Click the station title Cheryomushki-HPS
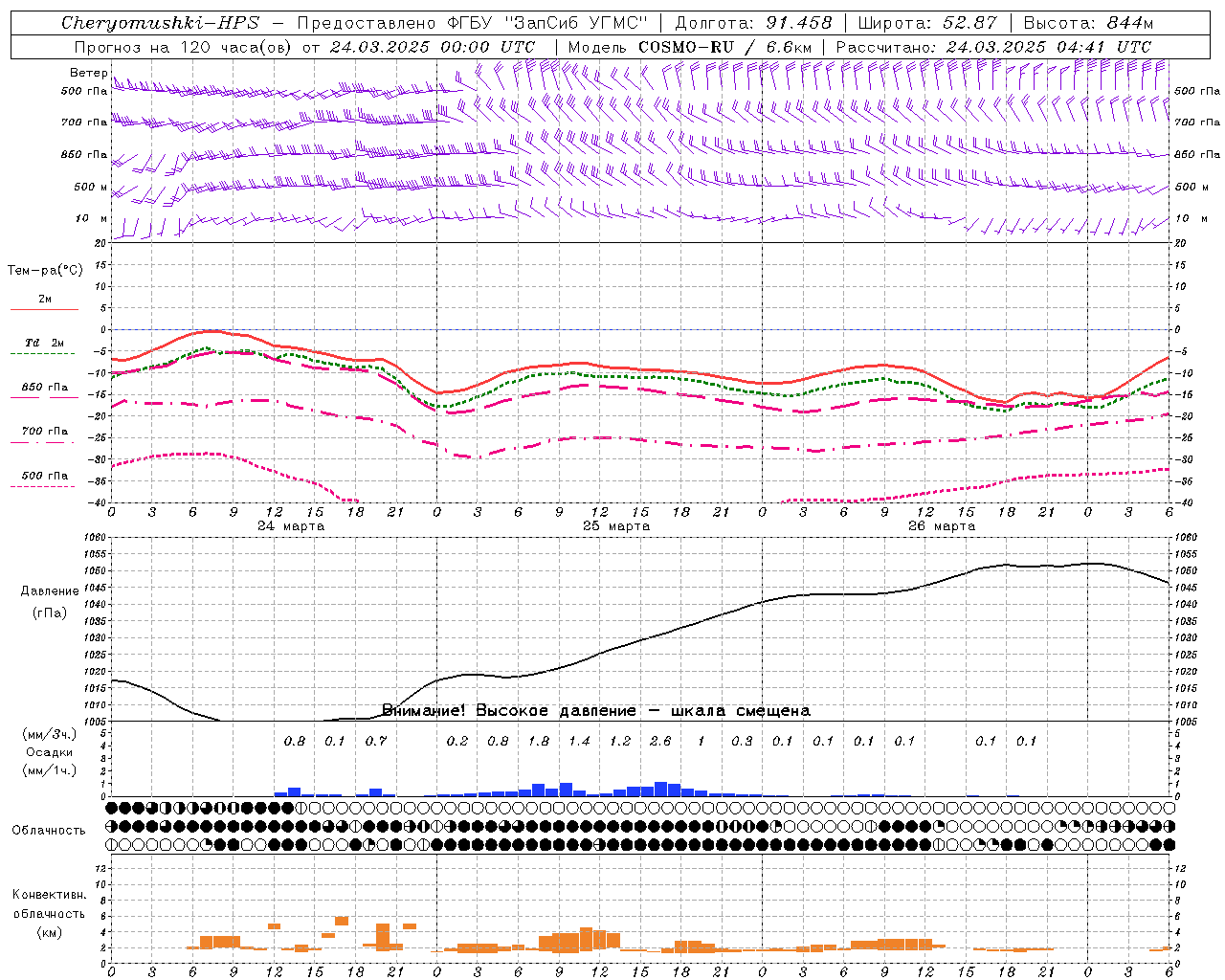This screenshot has height=980, width=1225. 160,23
